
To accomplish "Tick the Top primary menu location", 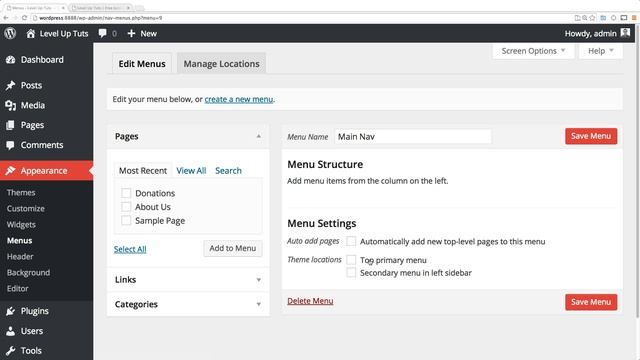I will click(x=351, y=260).
